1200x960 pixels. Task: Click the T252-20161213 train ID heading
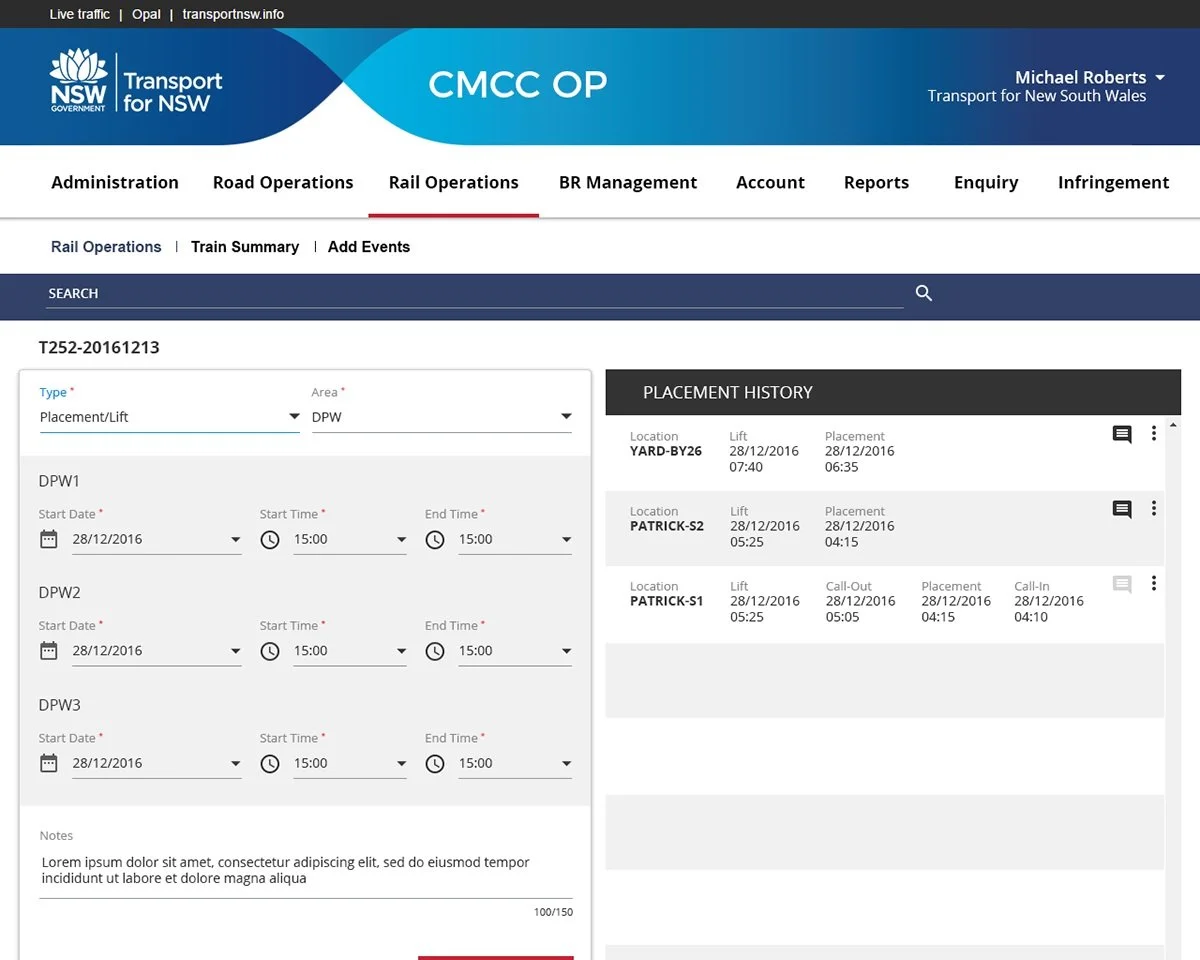tap(99, 348)
